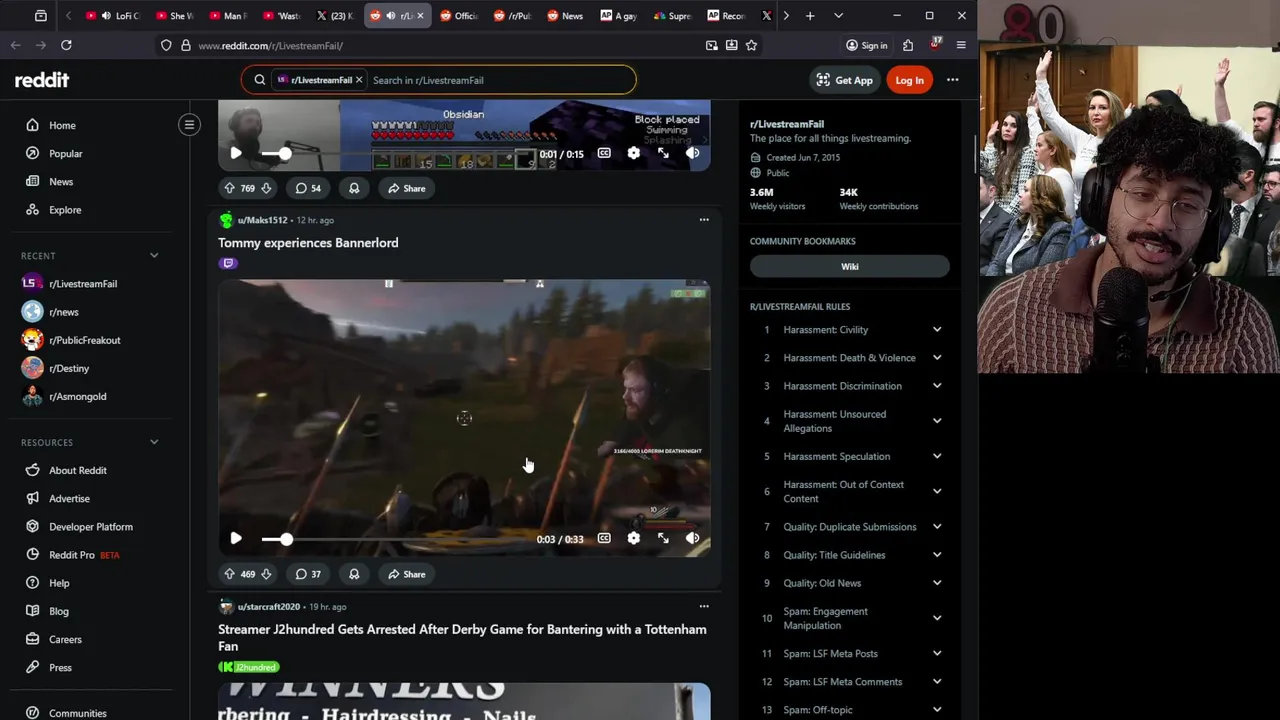This screenshot has height=720, width=1280.
Task: Open the header three-dot menu
Action: (x=953, y=80)
